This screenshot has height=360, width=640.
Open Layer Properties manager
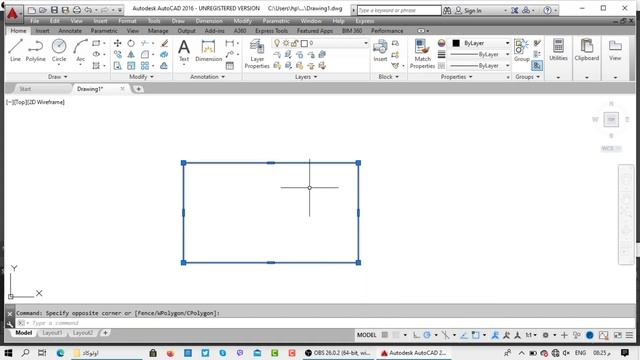pyautogui.click(x=257, y=53)
